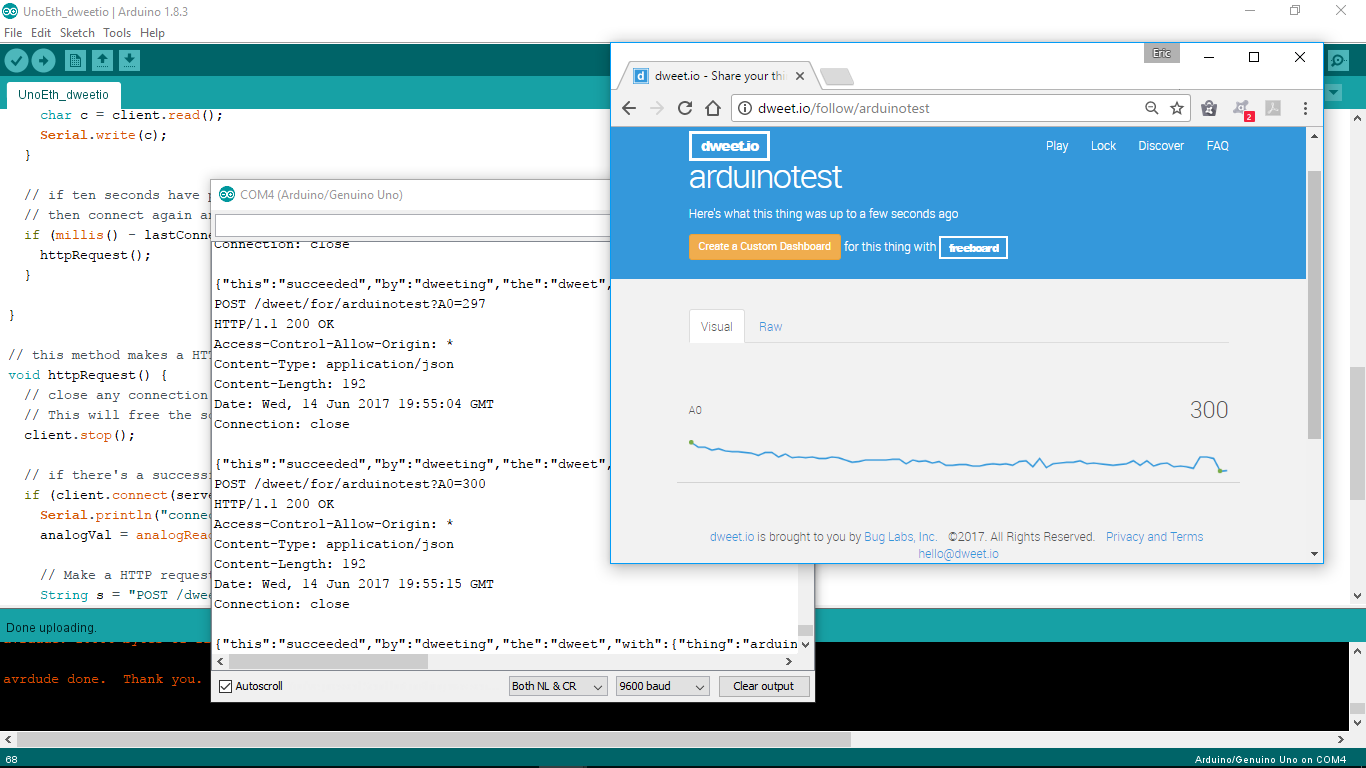Bookmark this page with the star icon

(1177, 108)
